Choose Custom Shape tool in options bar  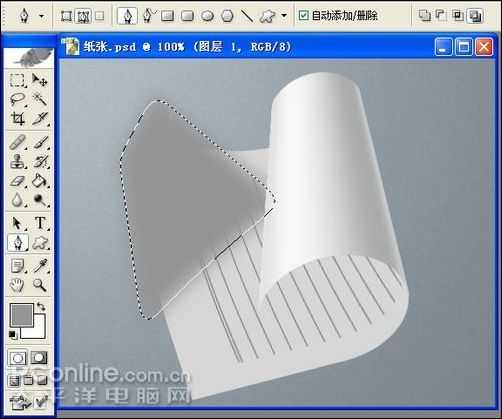point(268,15)
